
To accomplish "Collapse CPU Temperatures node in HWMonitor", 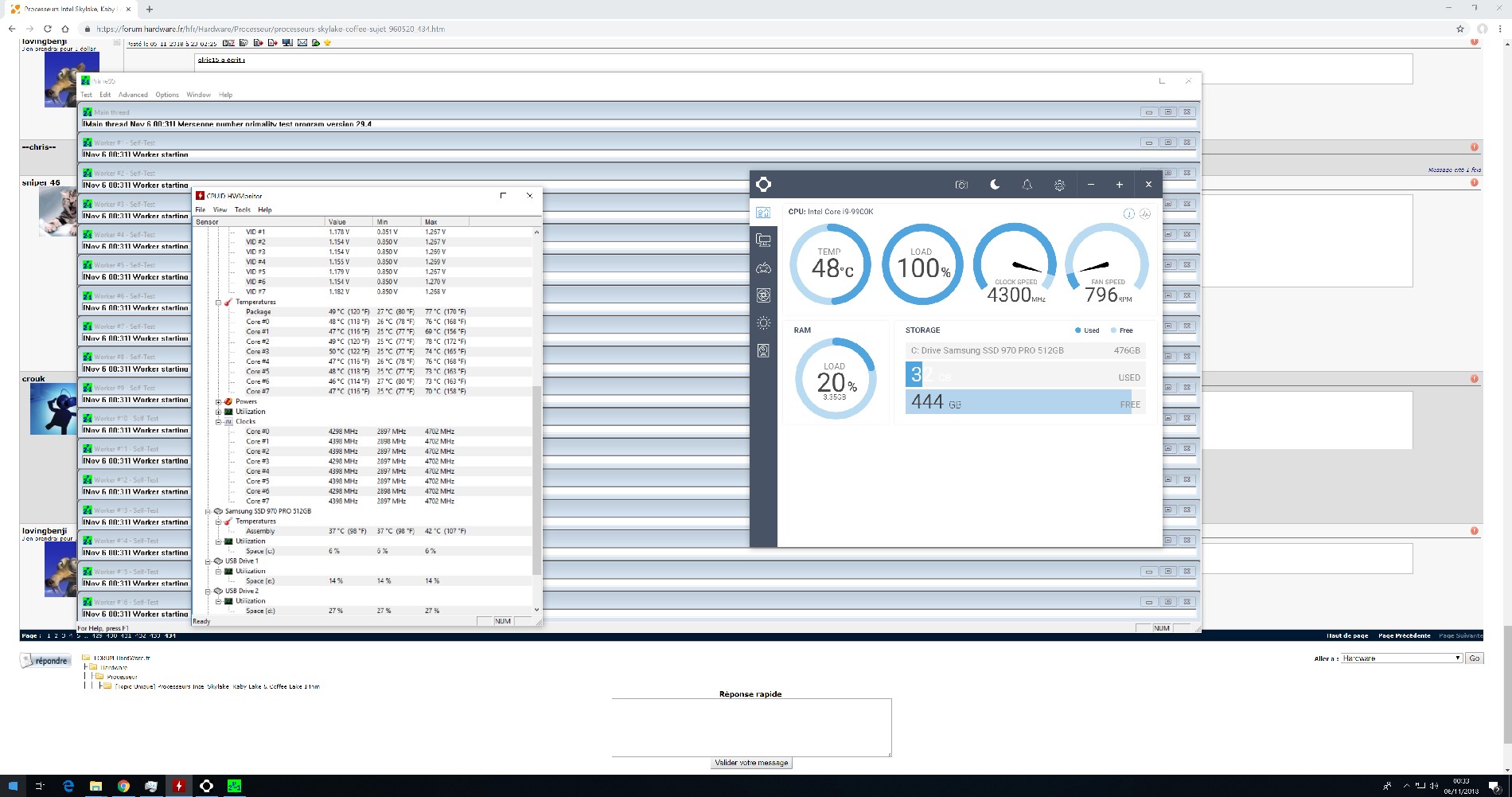I will click(x=218, y=303).
